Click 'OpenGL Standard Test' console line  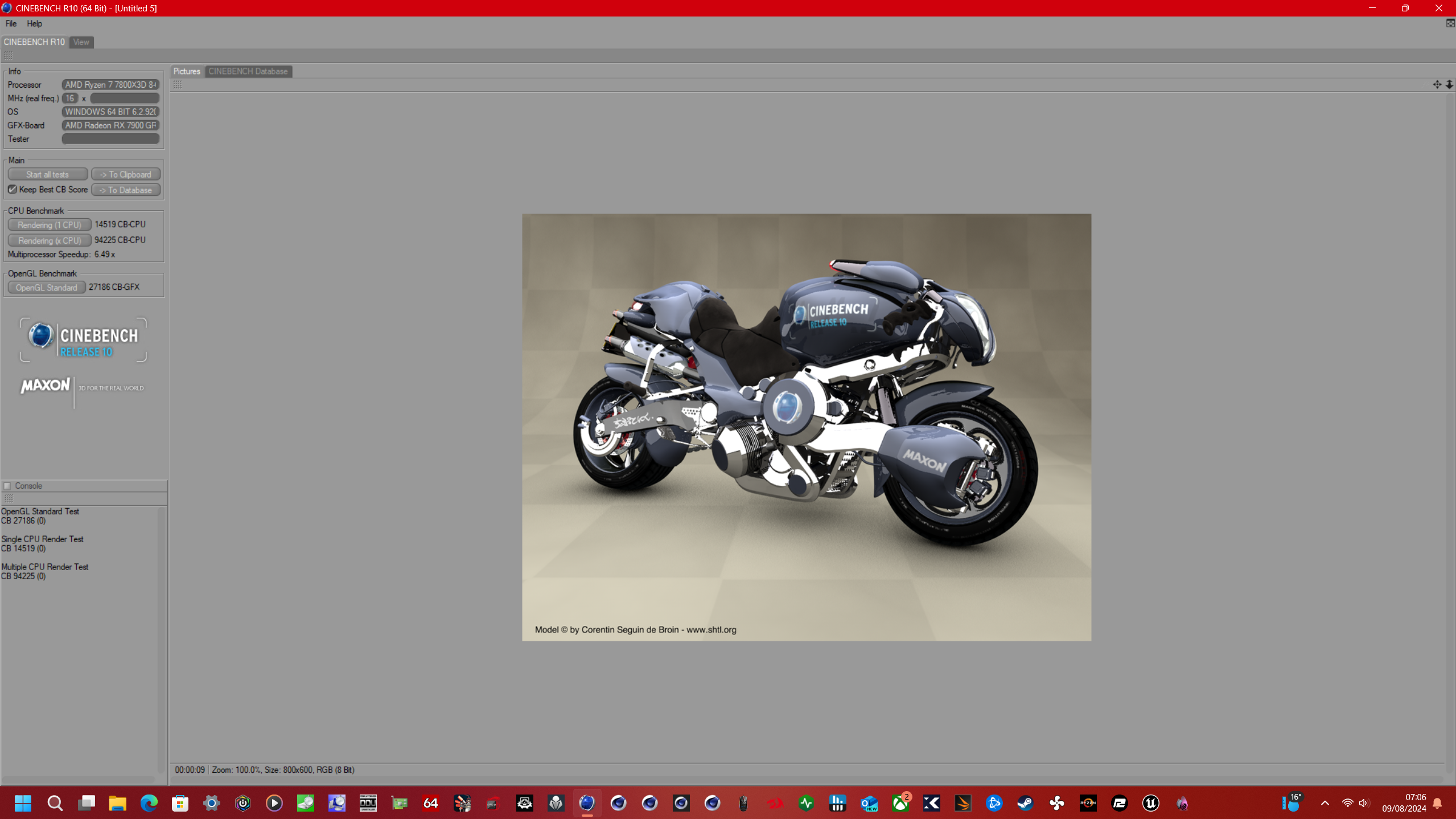(x=40, y=511)
